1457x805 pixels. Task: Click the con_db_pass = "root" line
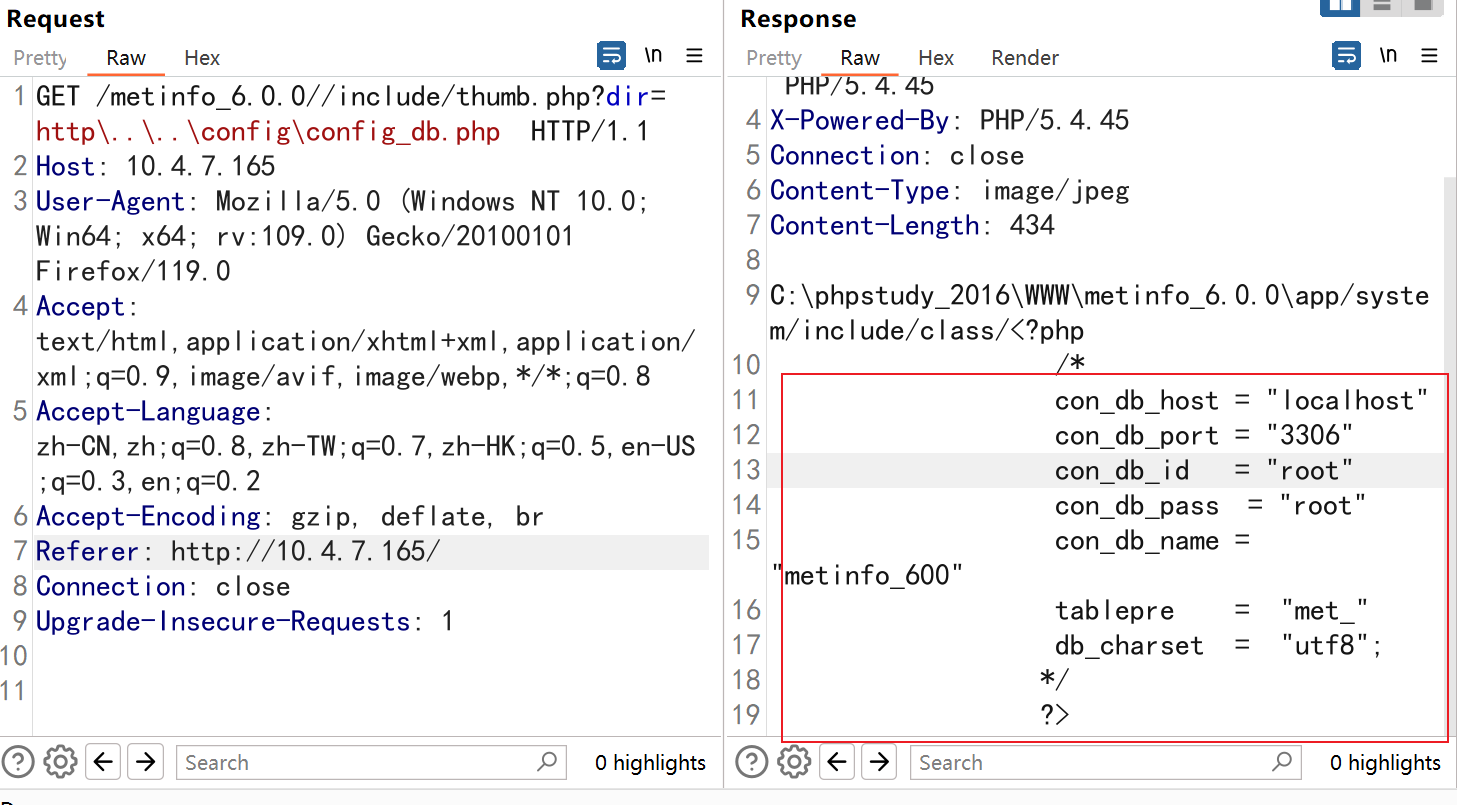[1210, 506]
